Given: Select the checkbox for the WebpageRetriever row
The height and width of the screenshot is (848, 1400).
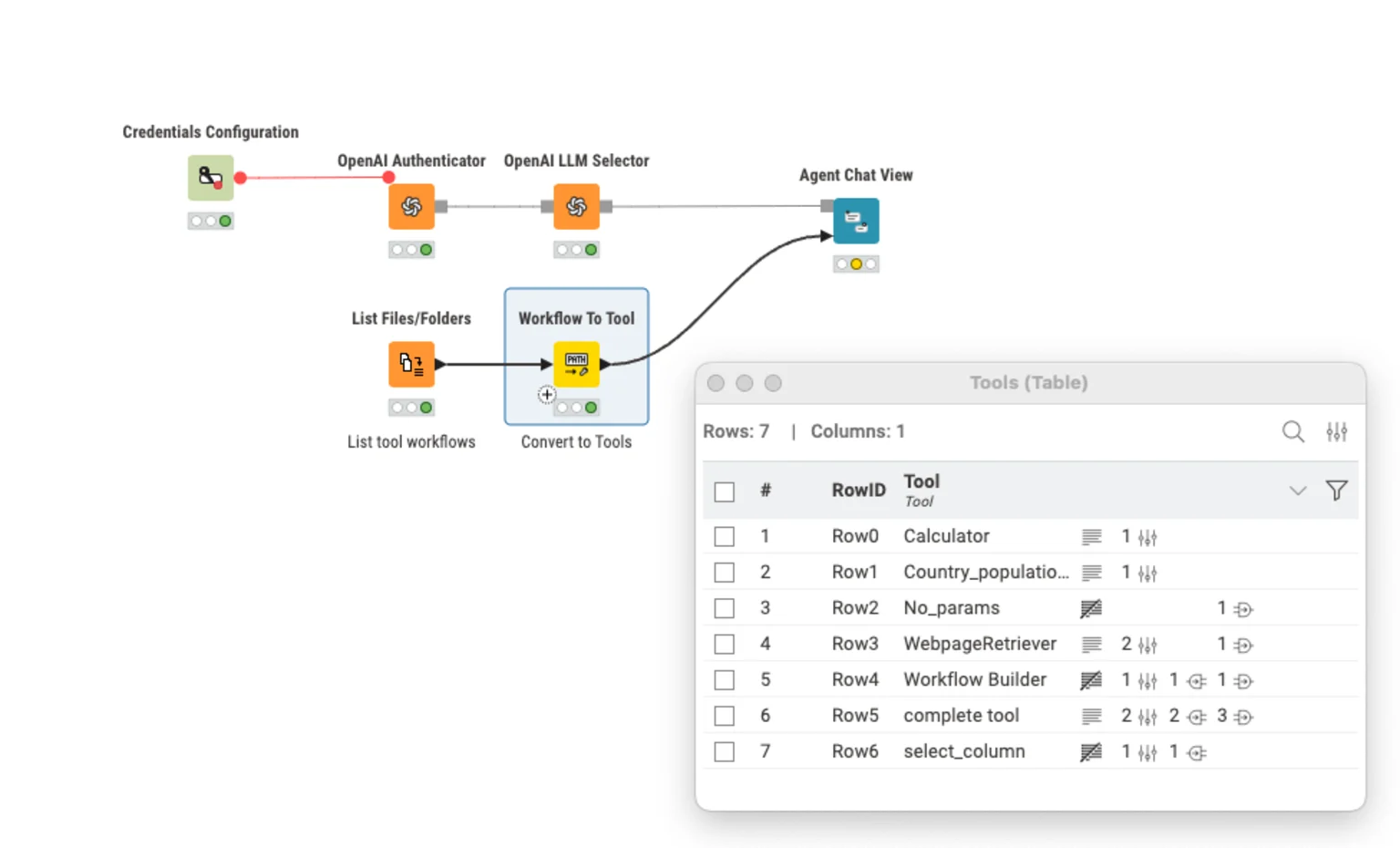Looking at the screenshot, I should 724,644.
